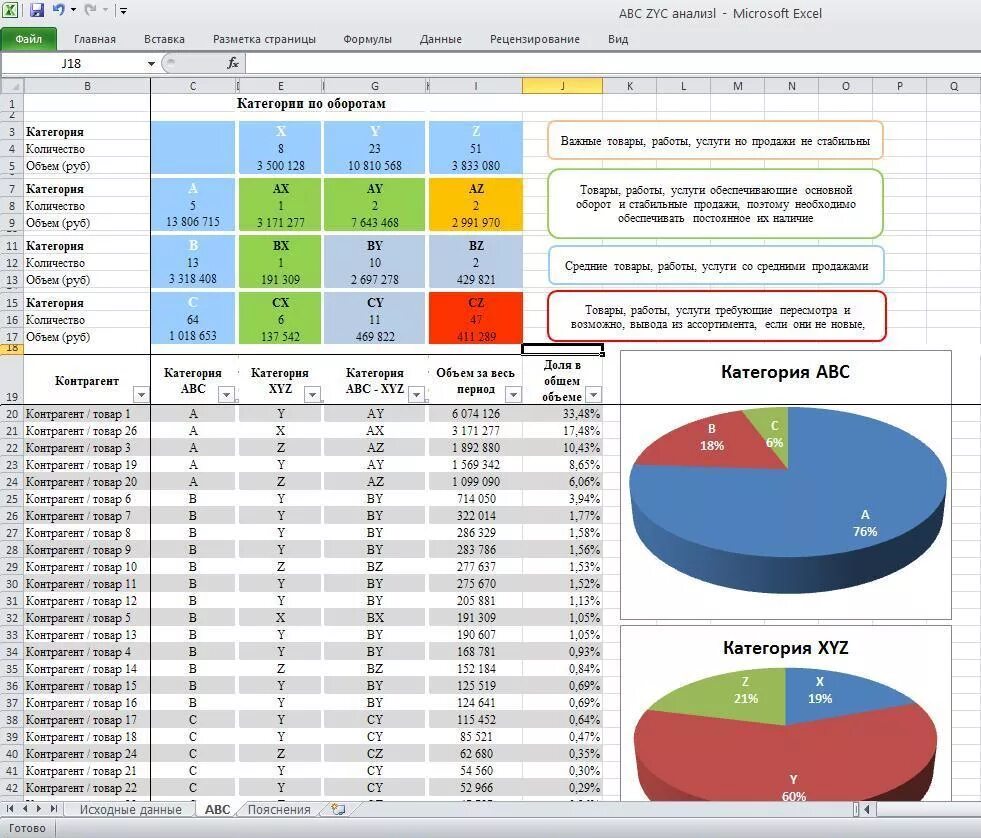
Task: Open the Вид ribbon tab
Action: point(618,39)
